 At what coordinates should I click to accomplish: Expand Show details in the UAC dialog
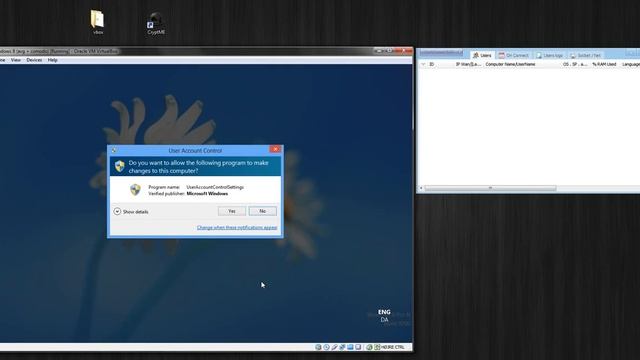pos(131,212)
